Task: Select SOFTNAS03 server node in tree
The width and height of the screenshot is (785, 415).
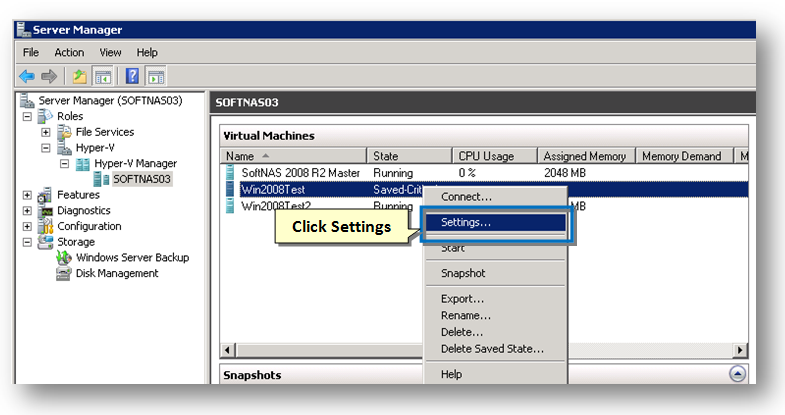Action: pyautogui.click(x=141, y=179)
